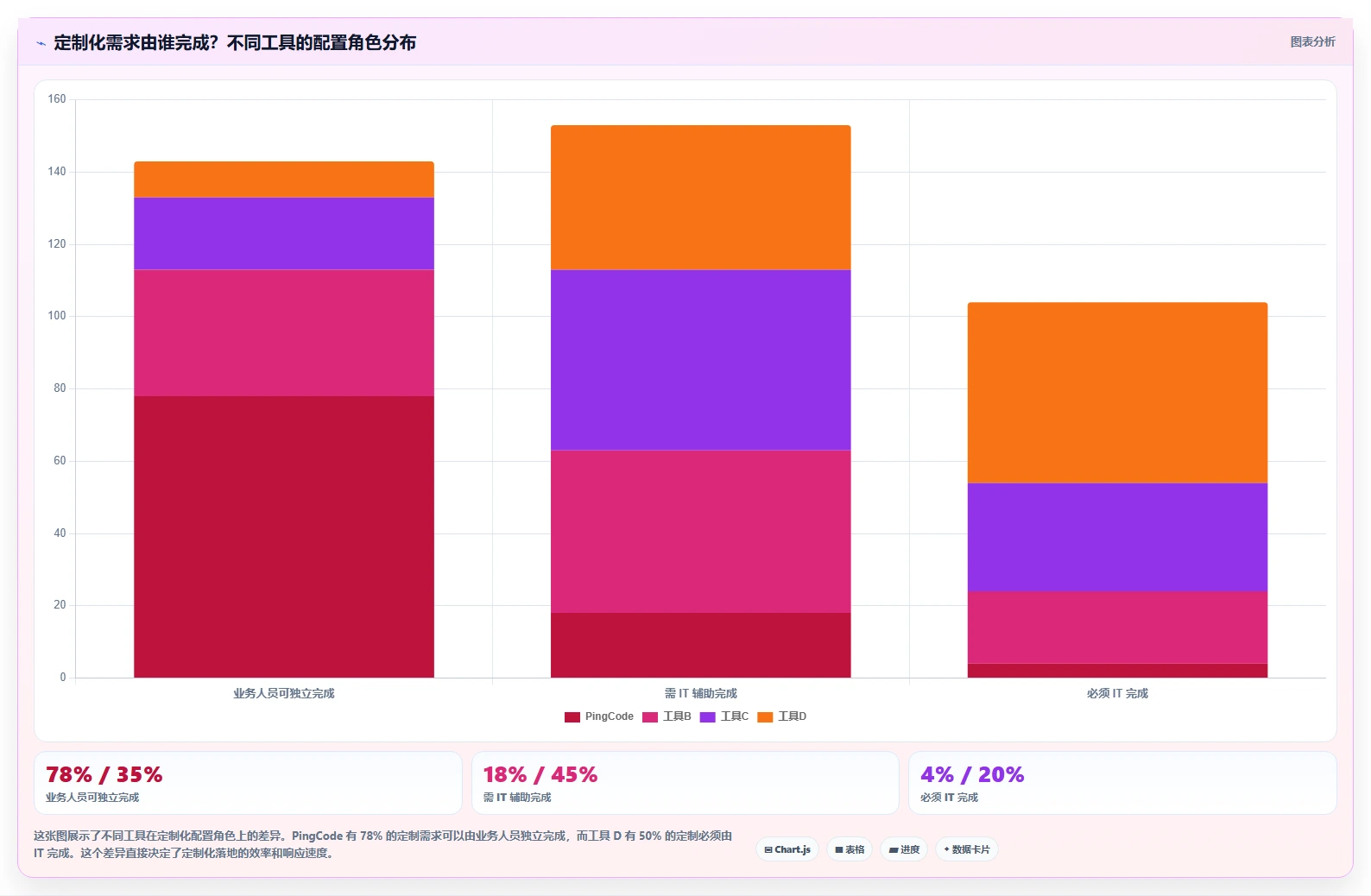The height and width of the screenshot is (896, 1371).
Task: Click the 图表分析 label in the header
Action: [x=1312, y=41]
